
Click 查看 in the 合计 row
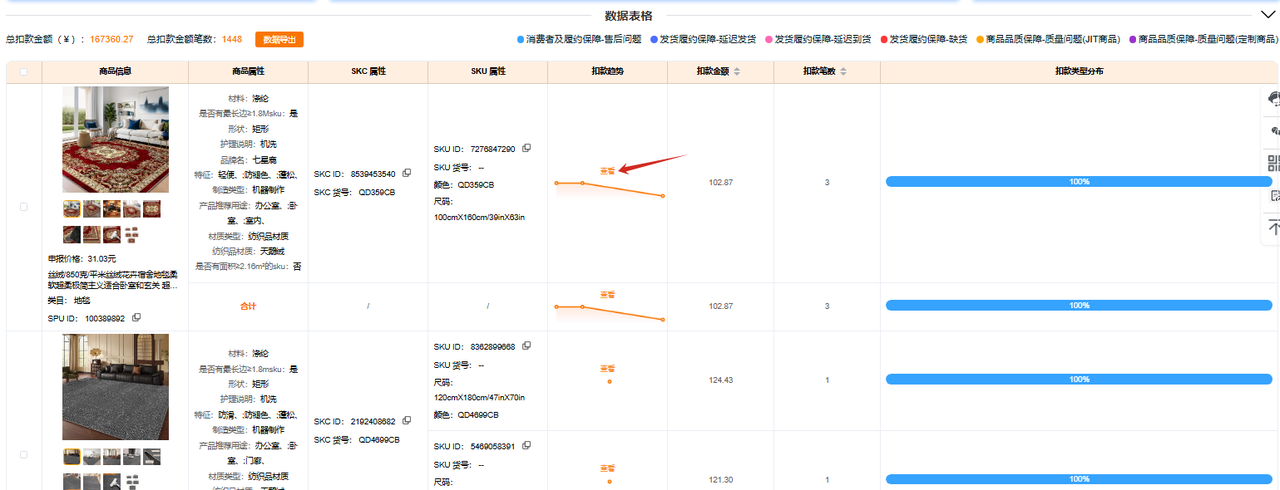coord(607,294)
